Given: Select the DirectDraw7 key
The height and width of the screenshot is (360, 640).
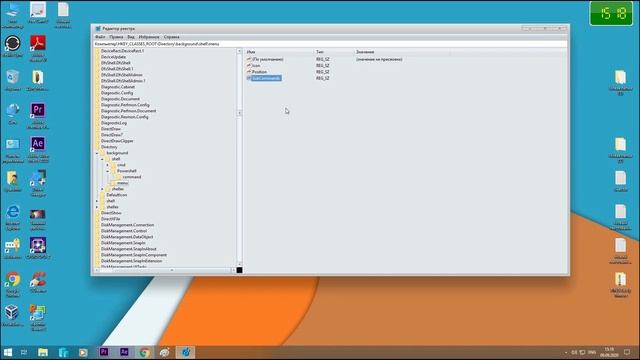Looking at the screenshot, I should click(111, 135).
